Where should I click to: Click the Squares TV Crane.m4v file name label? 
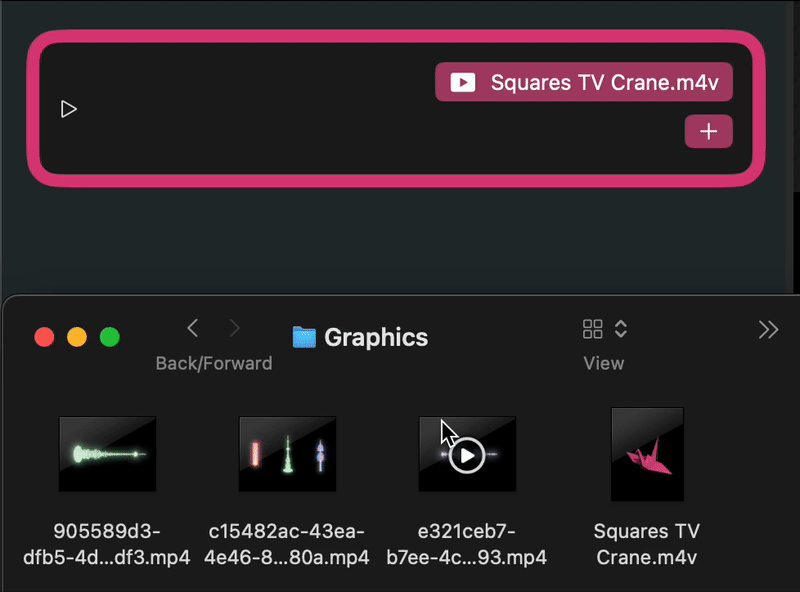pyautogui.click(x=647, y=544)
